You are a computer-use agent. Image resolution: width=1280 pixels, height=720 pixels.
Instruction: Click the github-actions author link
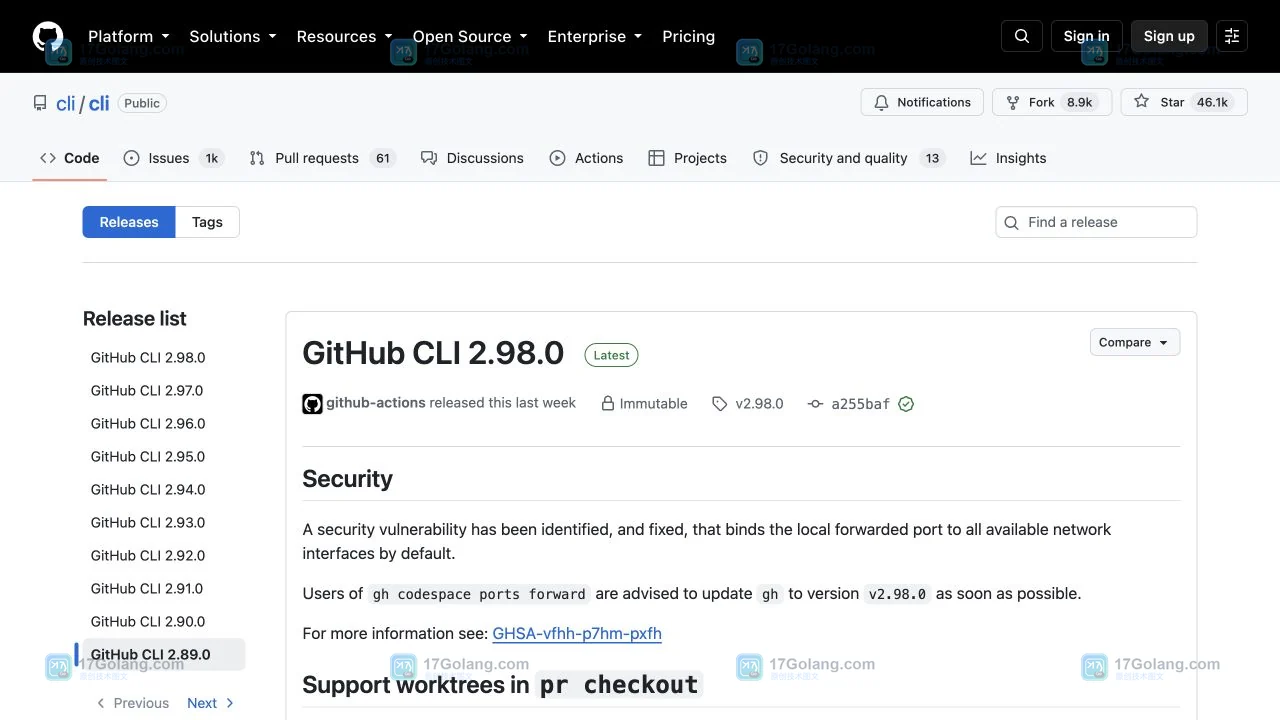(x=375, y=403)
